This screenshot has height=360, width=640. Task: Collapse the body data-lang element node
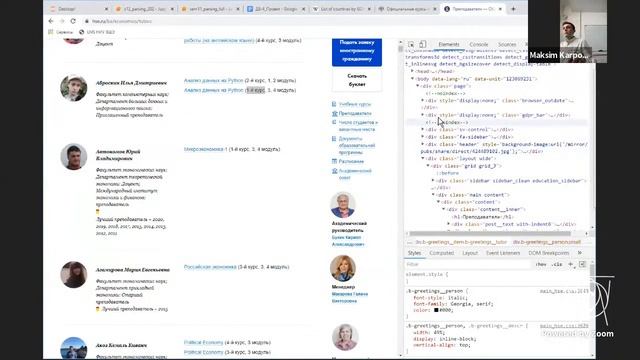tap(412, 79)
